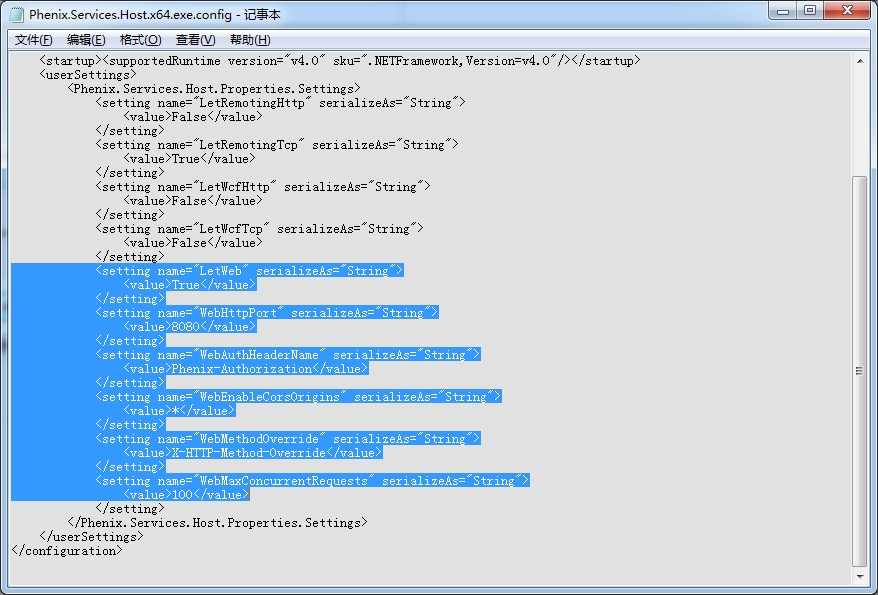Open the 文件(F) menu
The width and height of the screenshot is (878, 595).
click(x=34, y=40)
